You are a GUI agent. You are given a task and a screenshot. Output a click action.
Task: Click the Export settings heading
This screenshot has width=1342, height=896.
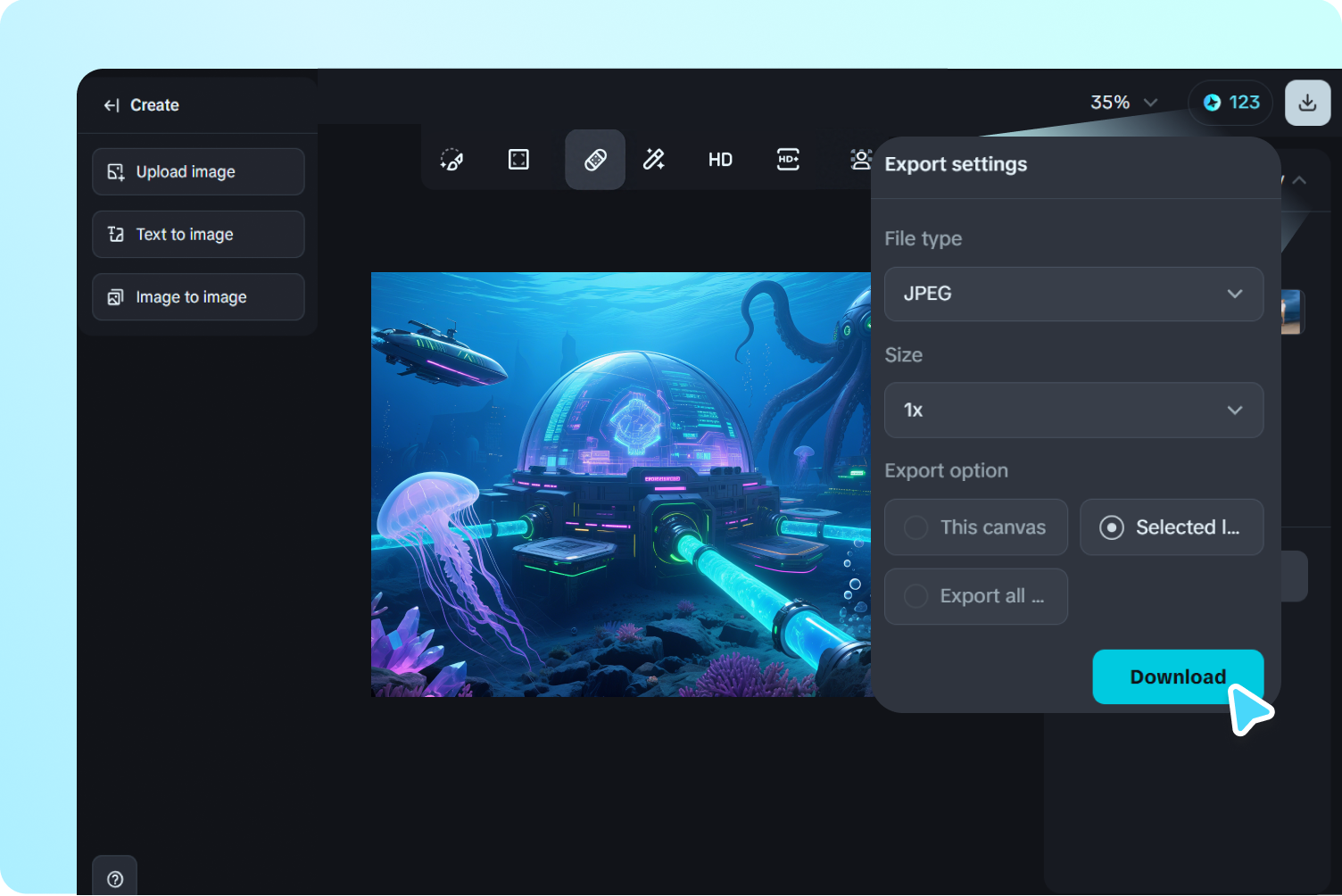click(x=956, y=164)
